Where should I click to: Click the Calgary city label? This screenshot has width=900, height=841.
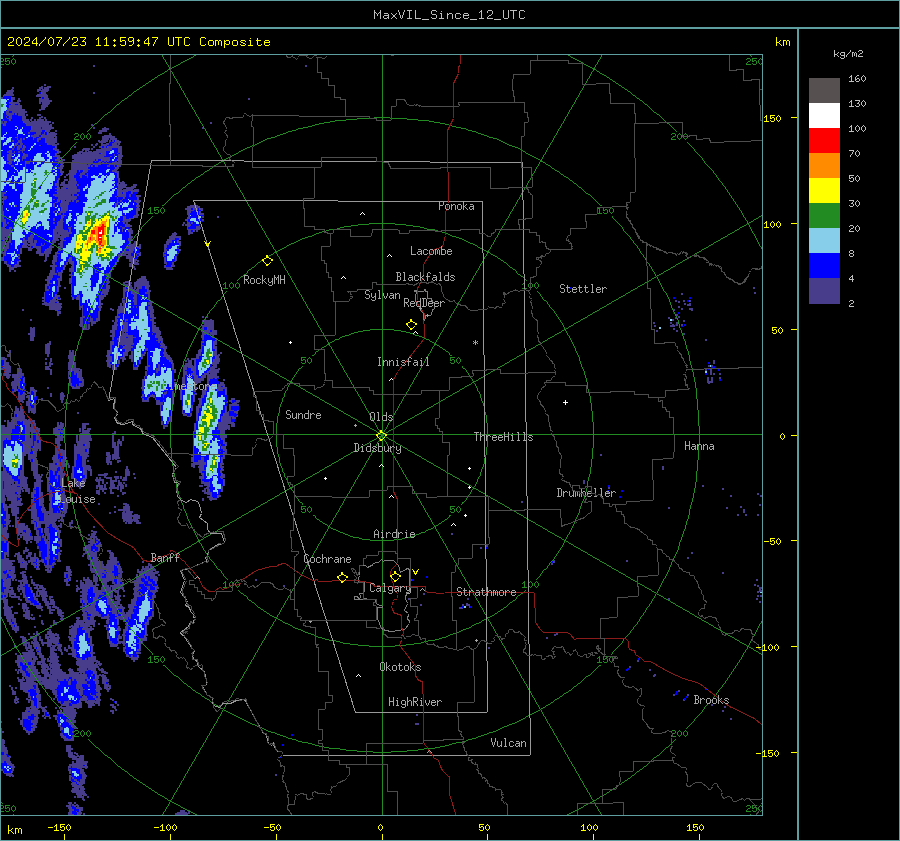click(390, 588)
